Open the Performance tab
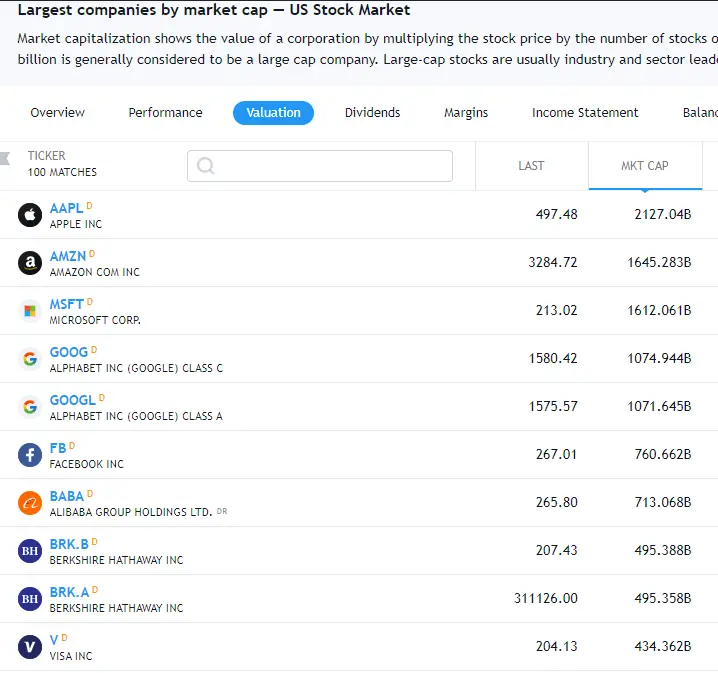The height and width of the screenshot is (673, 718). 165,113
